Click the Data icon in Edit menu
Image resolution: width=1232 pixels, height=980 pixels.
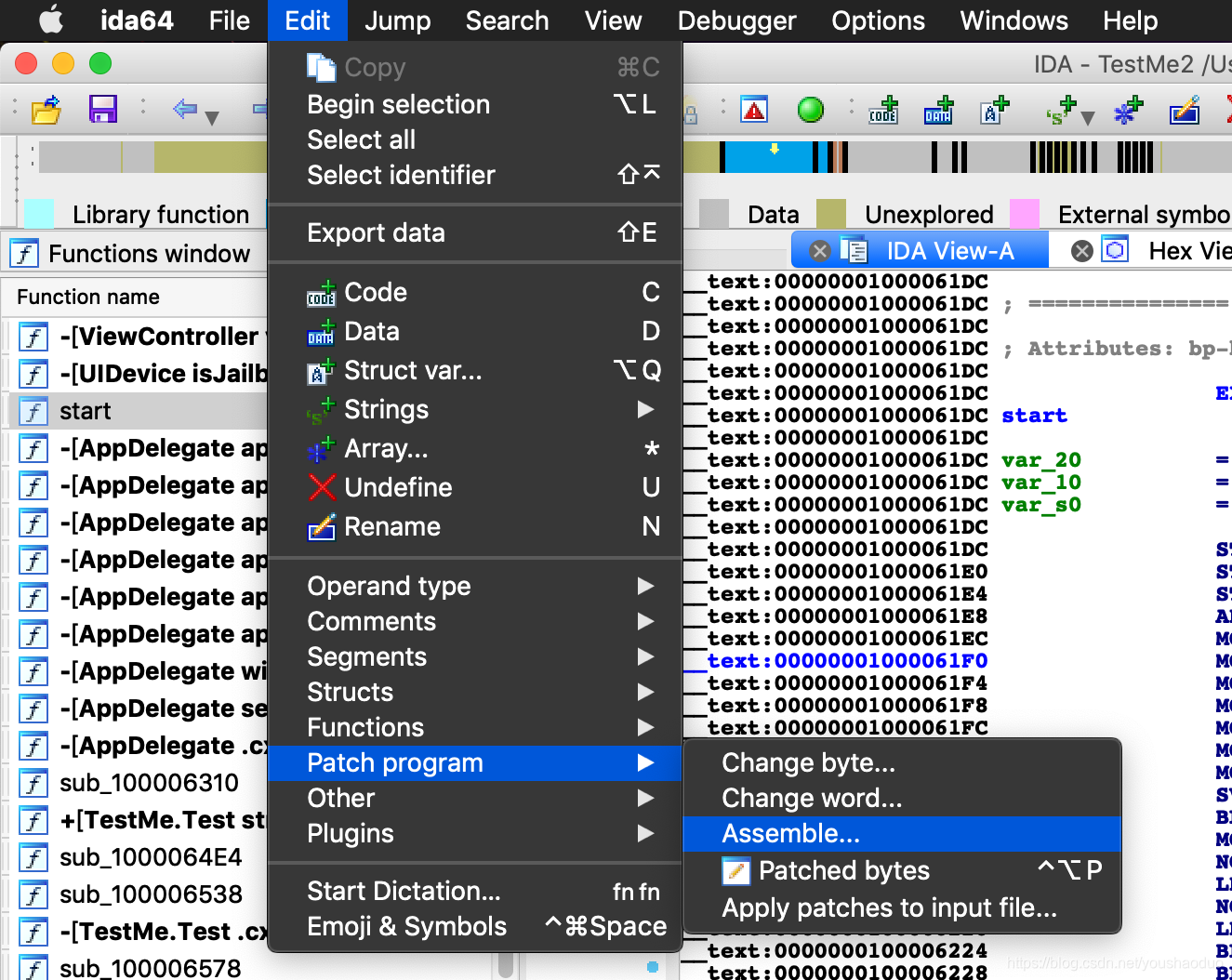pyautogui.click(x=321, y=332)
